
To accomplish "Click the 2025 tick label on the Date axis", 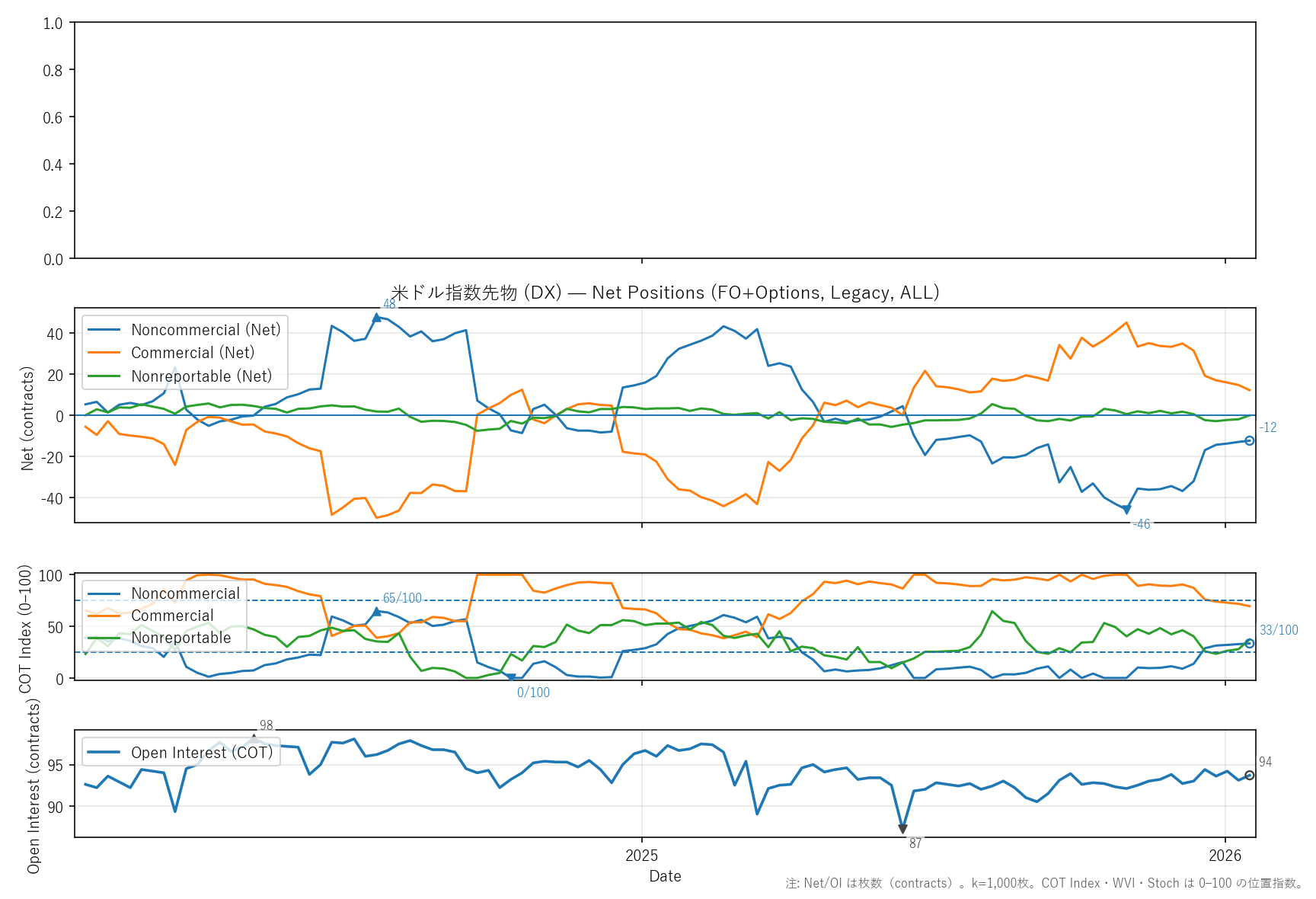I will [x=641, y=856].
